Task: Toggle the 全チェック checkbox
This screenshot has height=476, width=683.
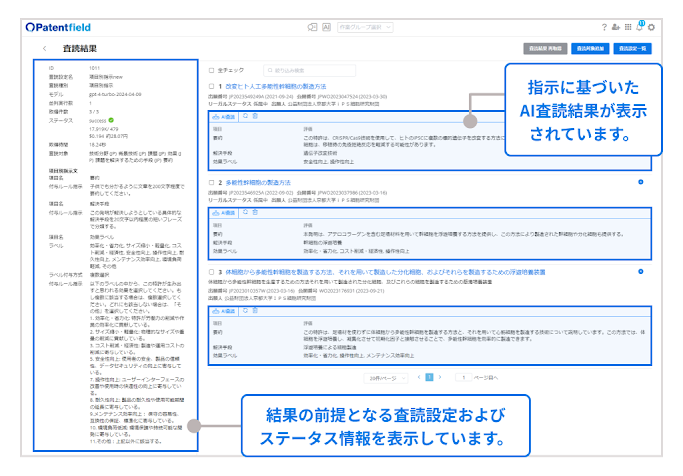Action: (x=211, y=71)
